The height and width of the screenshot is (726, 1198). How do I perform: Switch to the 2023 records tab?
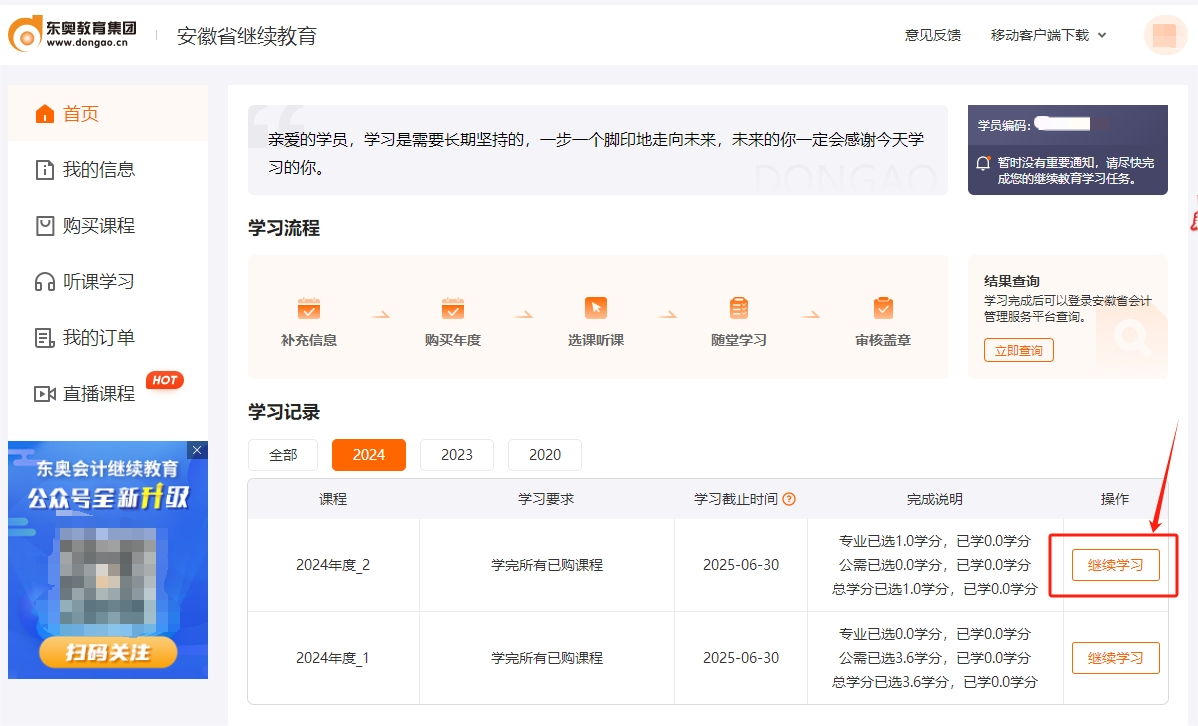pos(456,455)
